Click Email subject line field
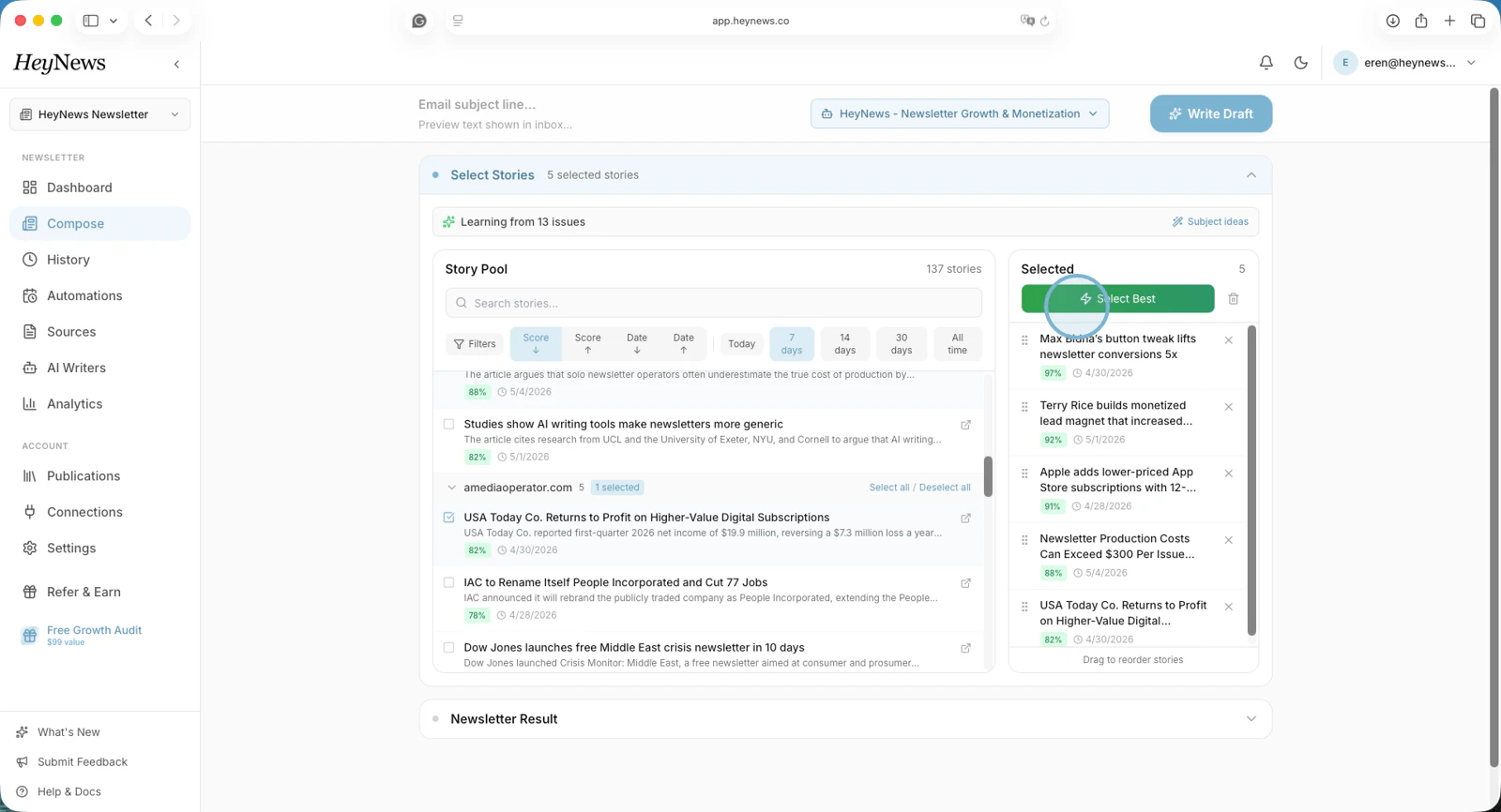The width and height of the screenshot is (1501, 812). click(478, 104)
